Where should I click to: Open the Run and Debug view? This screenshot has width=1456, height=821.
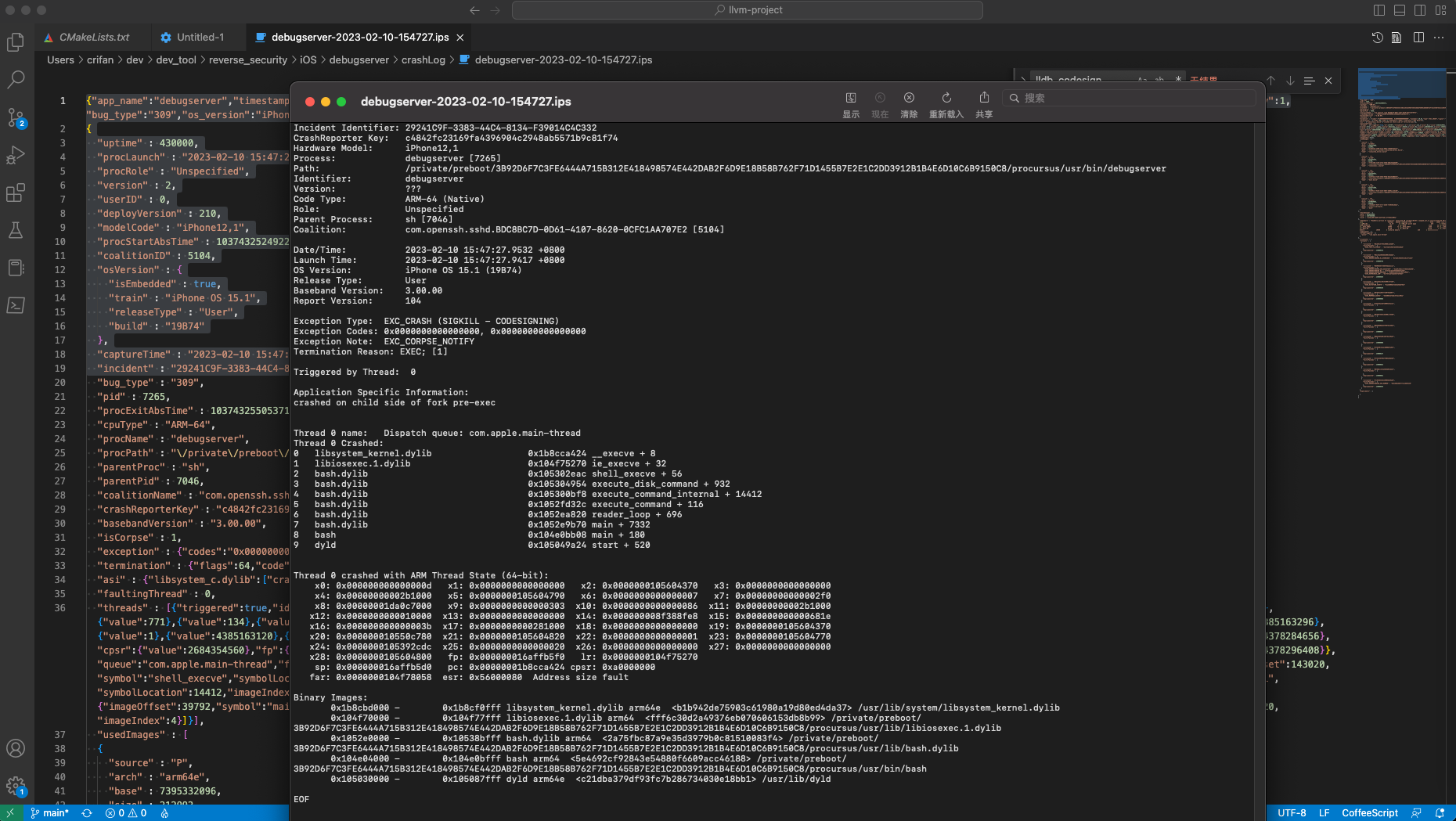tap(16, 155)
